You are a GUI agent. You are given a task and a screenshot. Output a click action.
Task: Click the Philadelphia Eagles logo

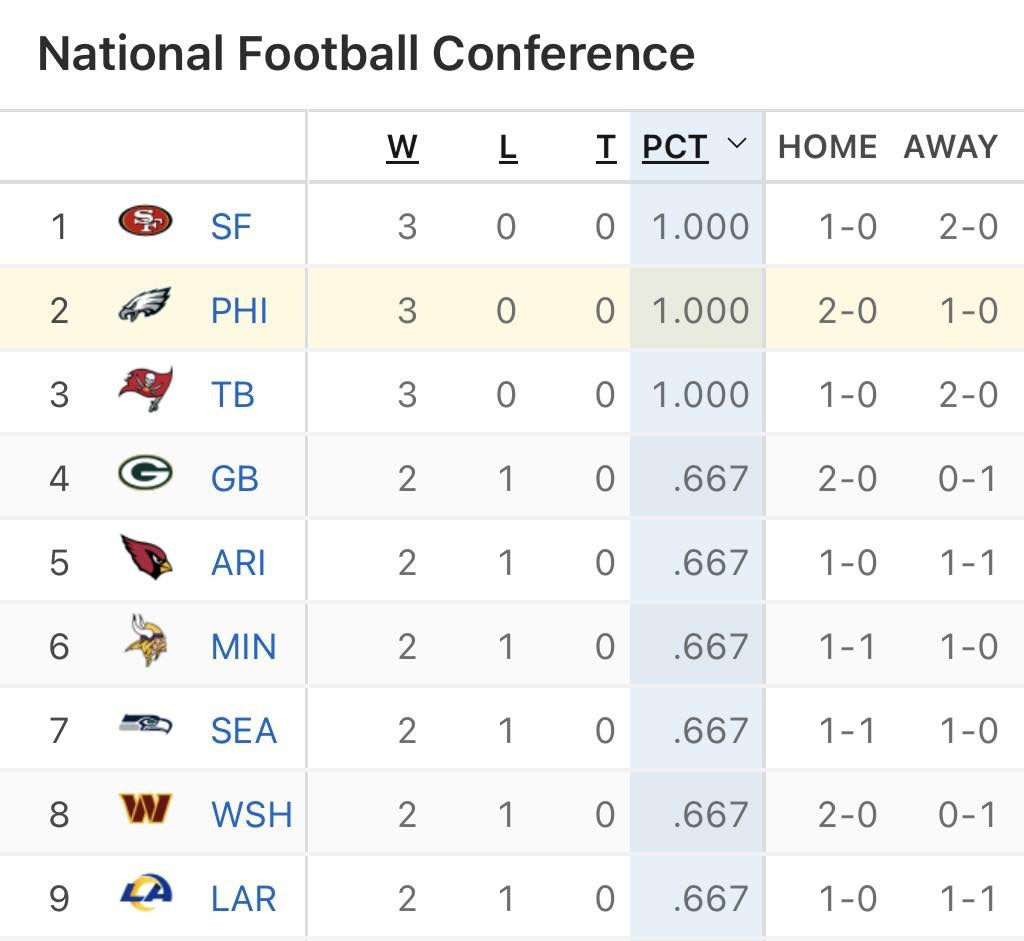click(x=145, y=305)
